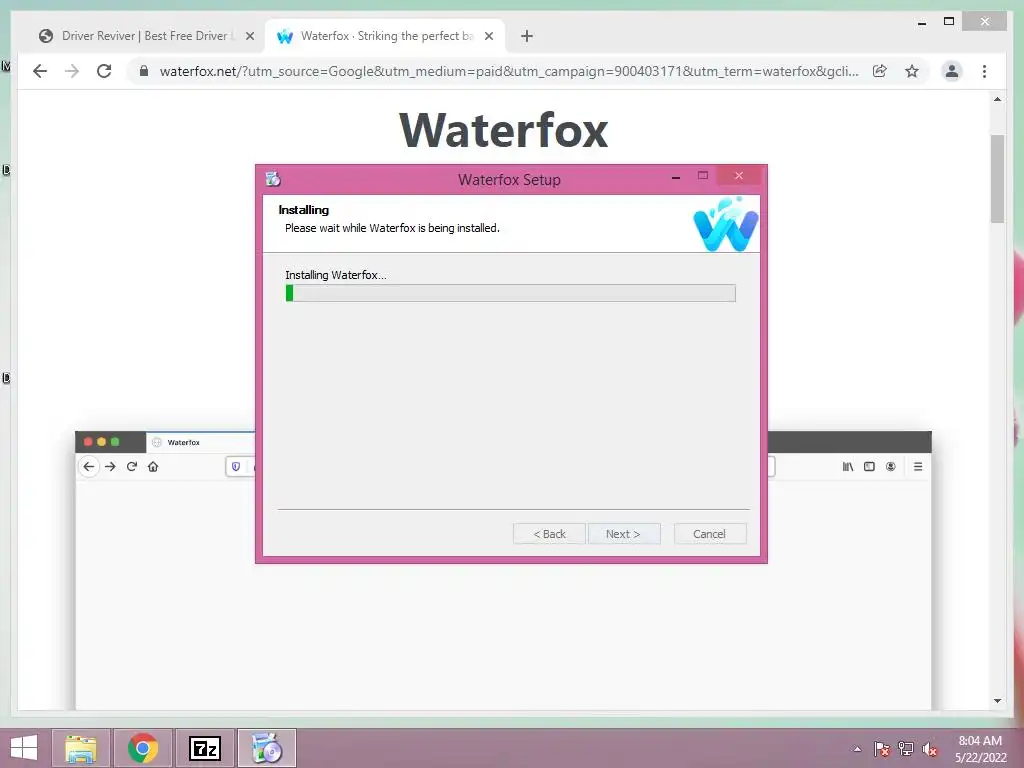Click the Action Center flag tray icon
This screenshot has height=768, width=1024.
pos(881,749)
